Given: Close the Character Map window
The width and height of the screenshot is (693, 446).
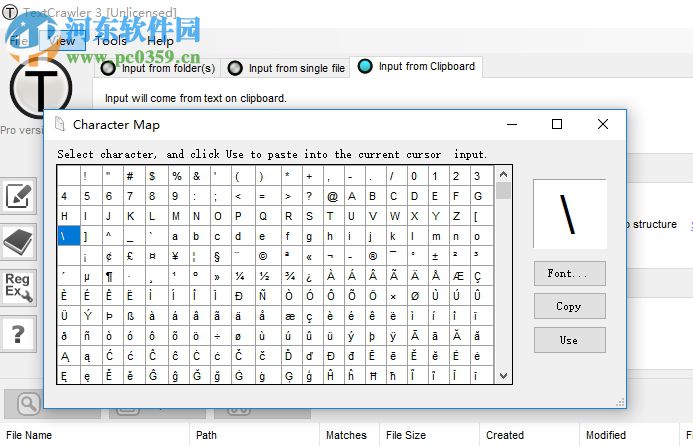Looking at the screenshot, I should [603, 124].
